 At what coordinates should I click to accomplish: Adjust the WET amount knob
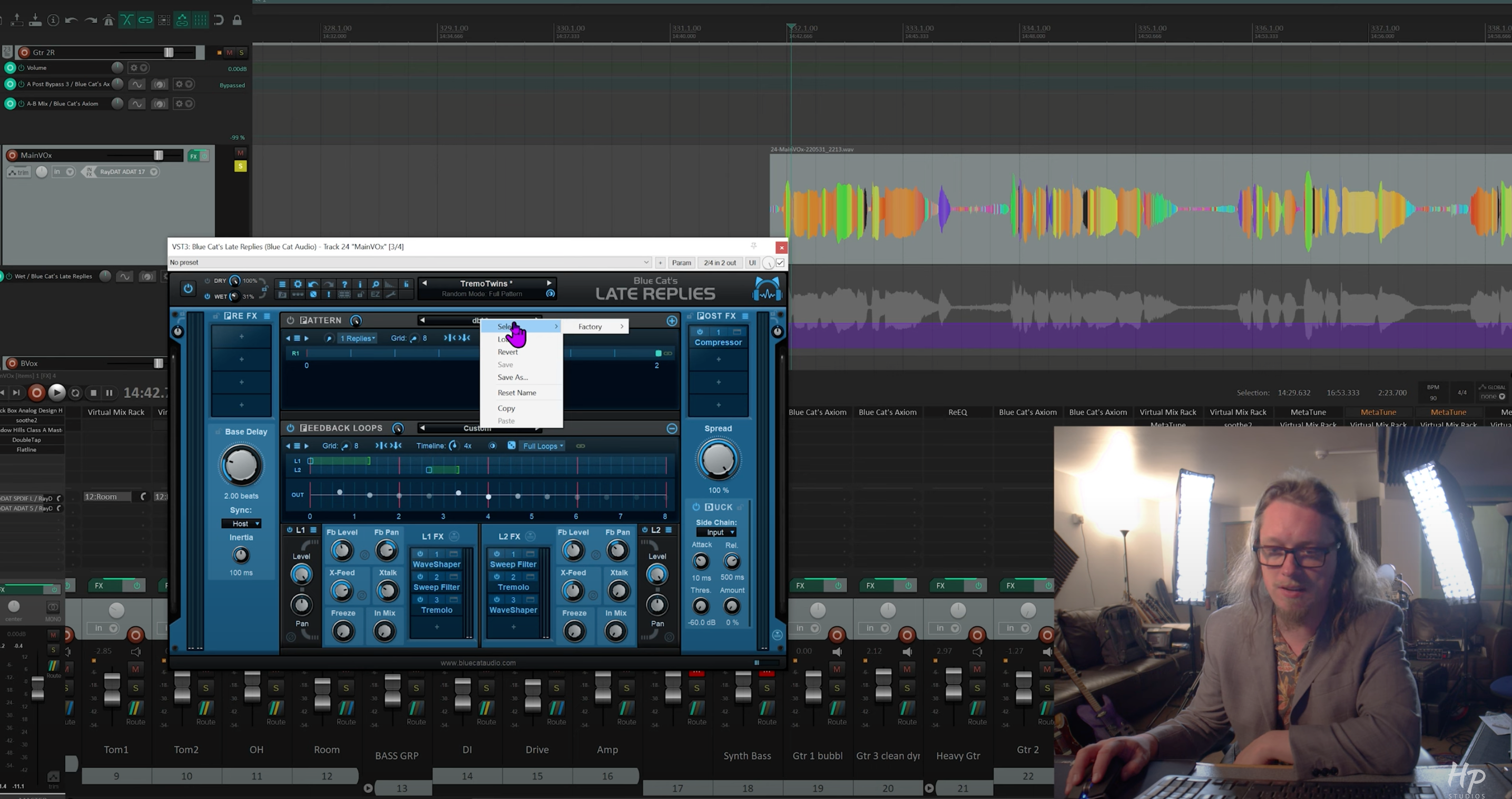coord(235,297)
